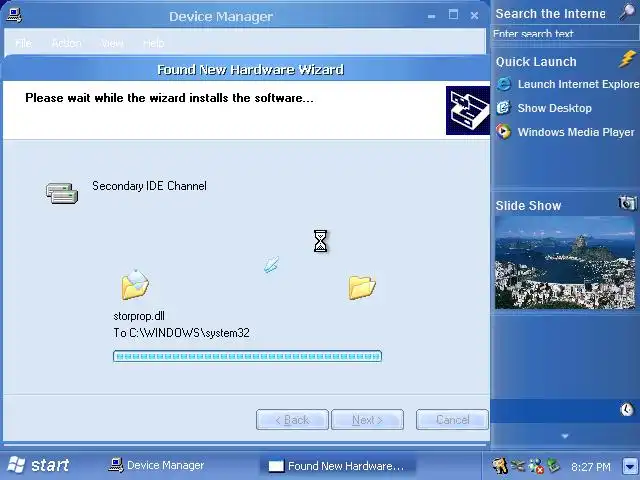Launch Internet Explorer from the sidebar link

tap(578, 84)
